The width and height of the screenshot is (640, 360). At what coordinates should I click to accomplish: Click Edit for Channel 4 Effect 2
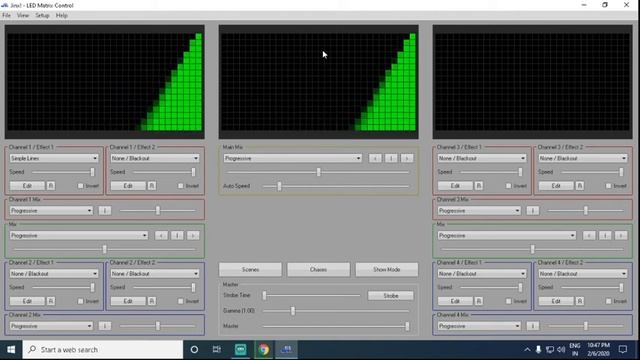[556, 301]
